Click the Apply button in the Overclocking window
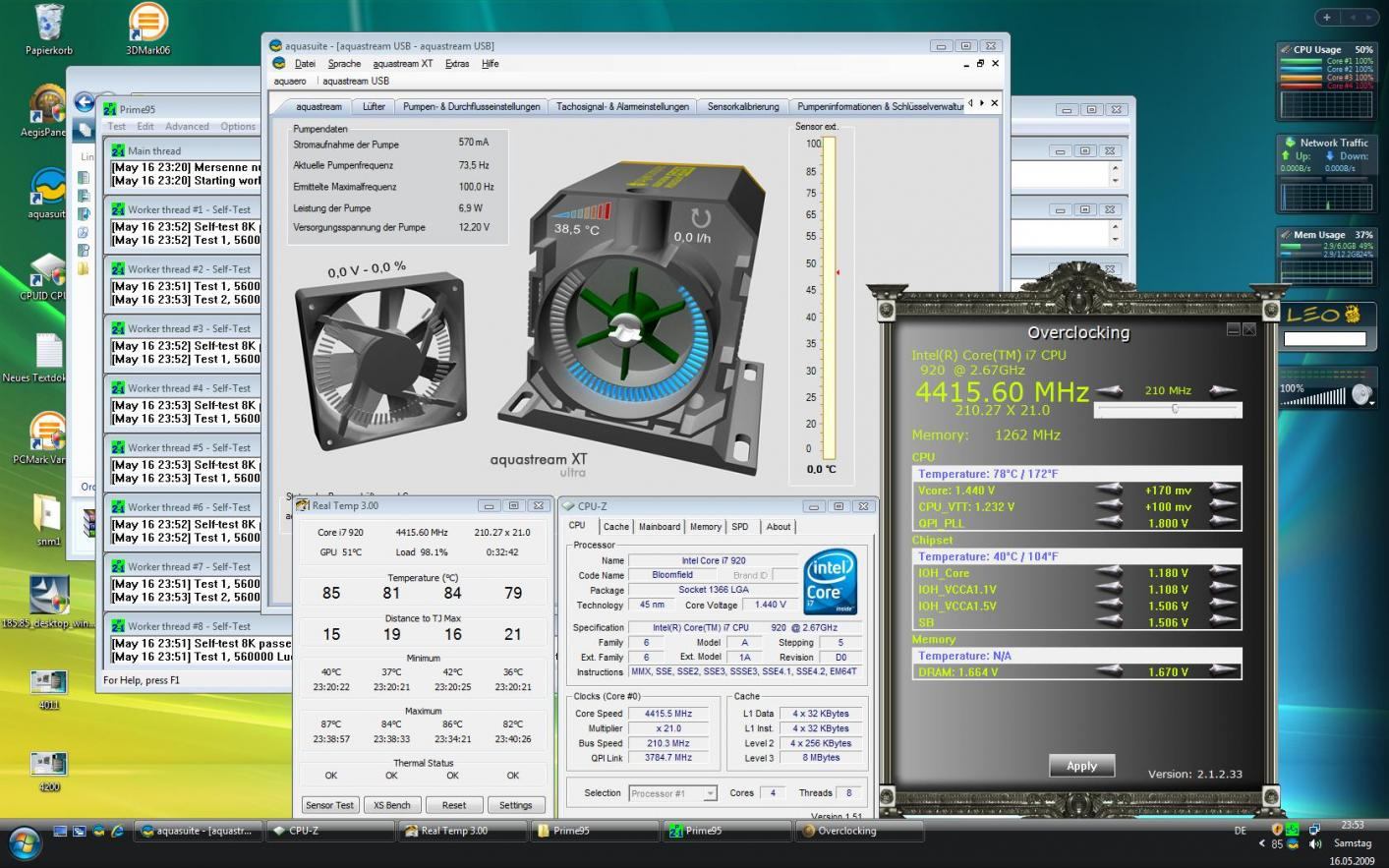Screen dimensions: 1389x868 (1081, 766)
